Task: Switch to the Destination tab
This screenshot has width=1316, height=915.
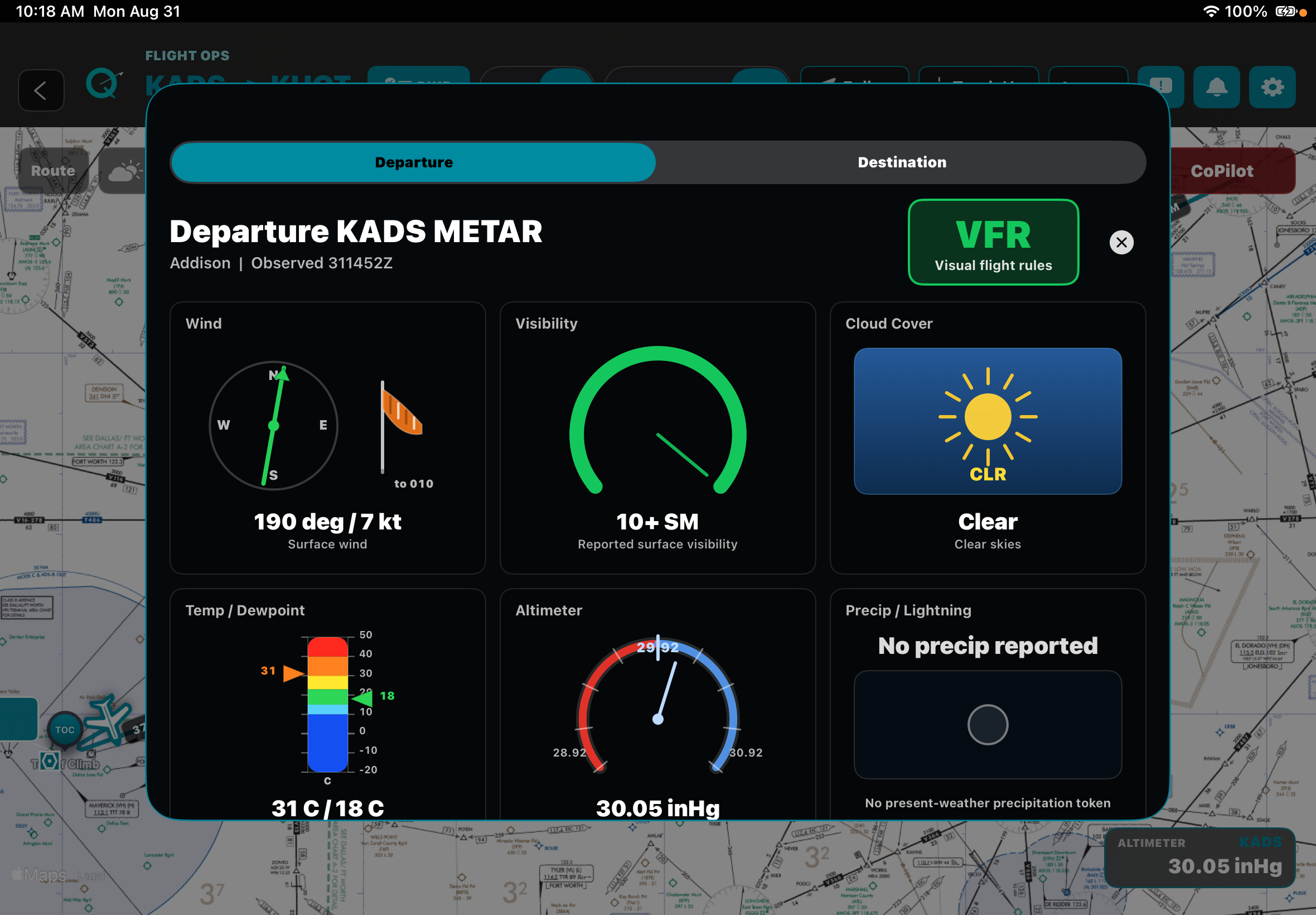Action: [x=901, y=162]
